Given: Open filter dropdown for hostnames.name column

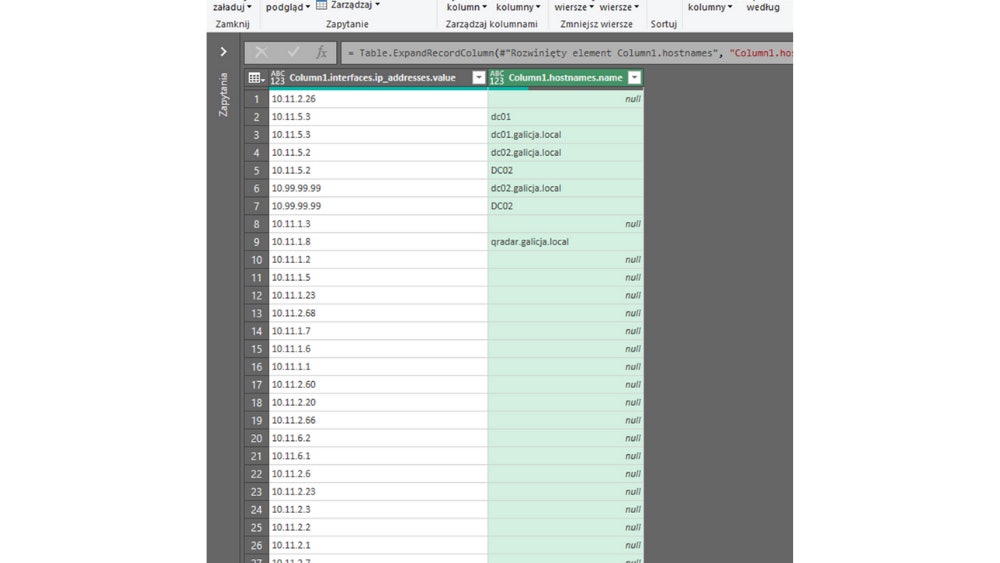Looking at the screenshot, I should coord(634,78).
